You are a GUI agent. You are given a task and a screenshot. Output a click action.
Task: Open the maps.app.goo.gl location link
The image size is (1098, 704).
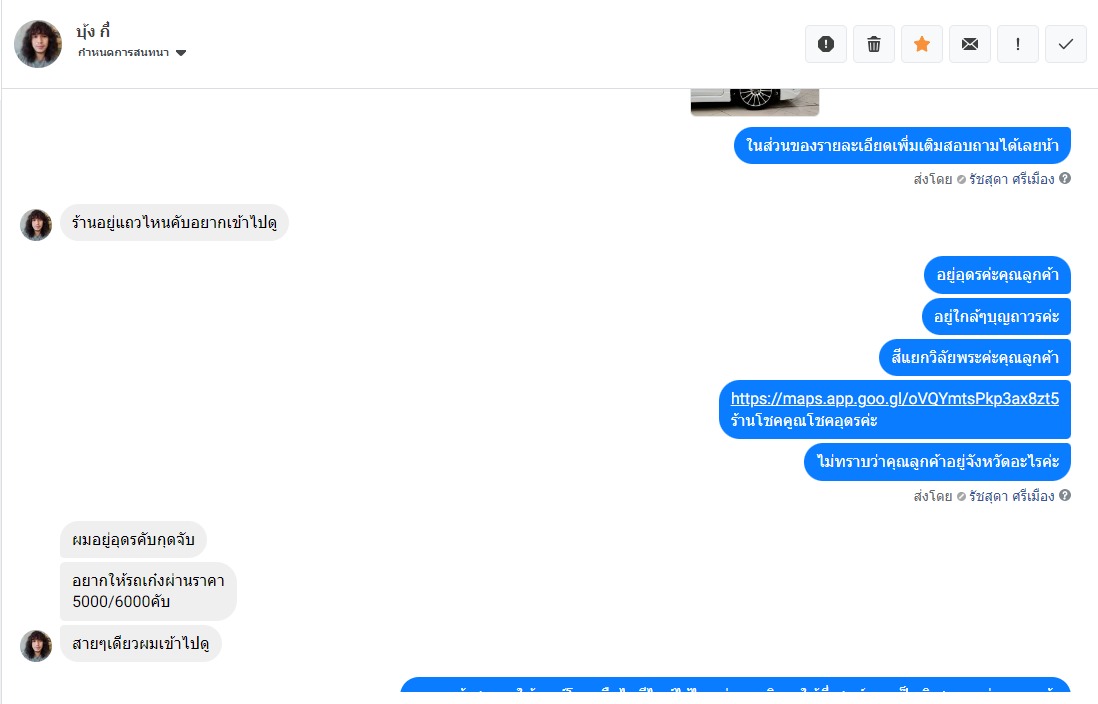pyautogui.click(x=894, y=399)
